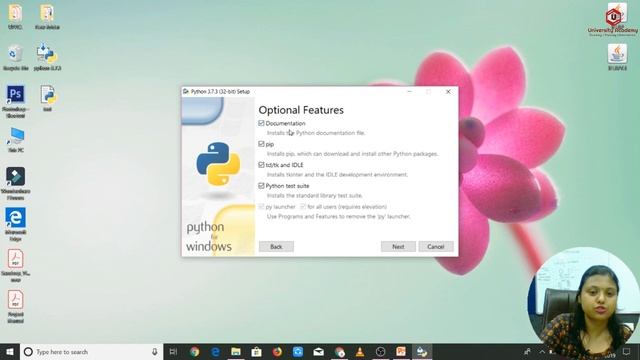Image resolution: width=640 pixels, height=360 pixels.
Task: Open Edge from the taskbar
Action: (216, 352)
